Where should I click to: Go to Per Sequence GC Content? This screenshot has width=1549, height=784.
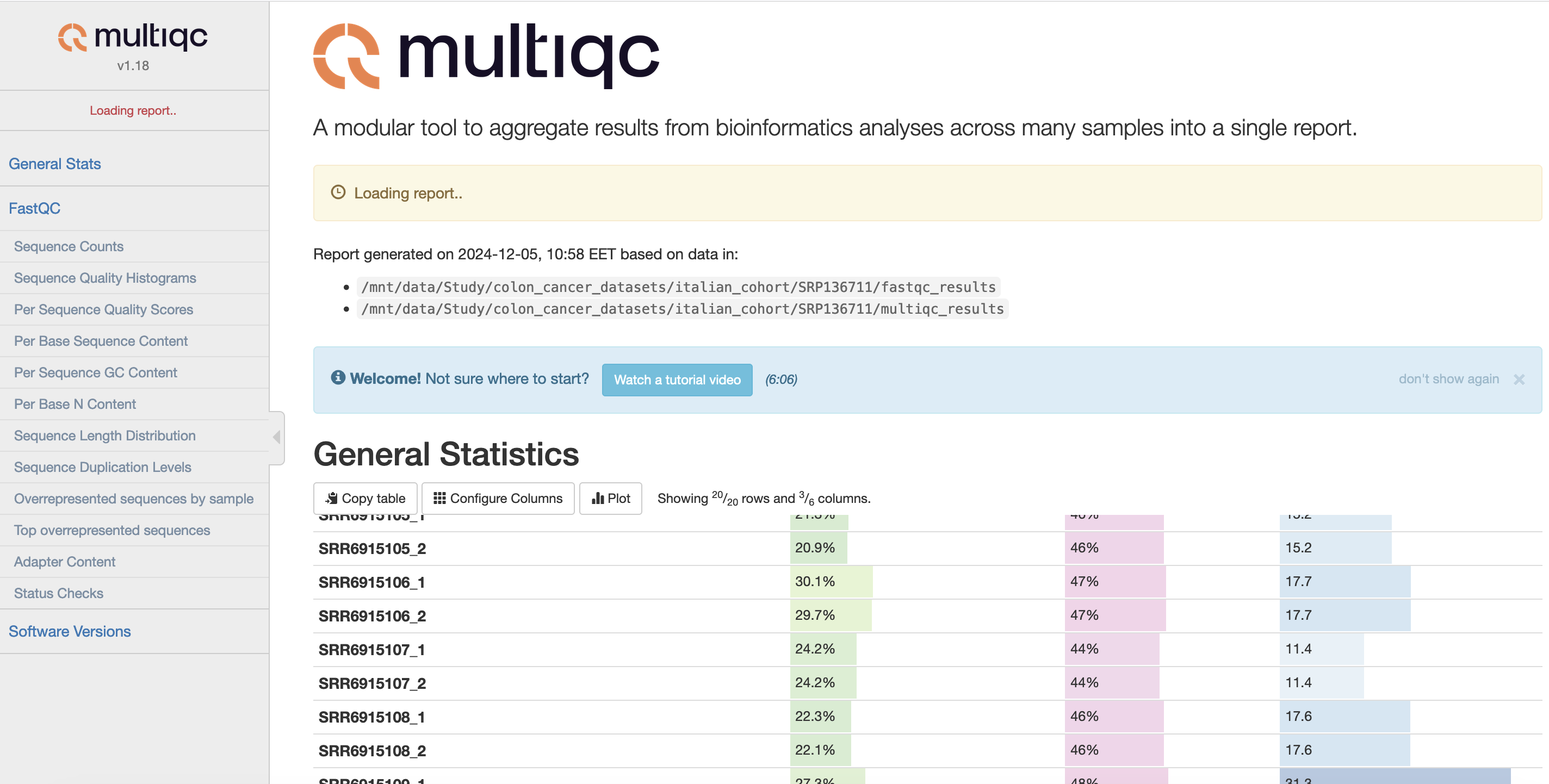point(96,373)
